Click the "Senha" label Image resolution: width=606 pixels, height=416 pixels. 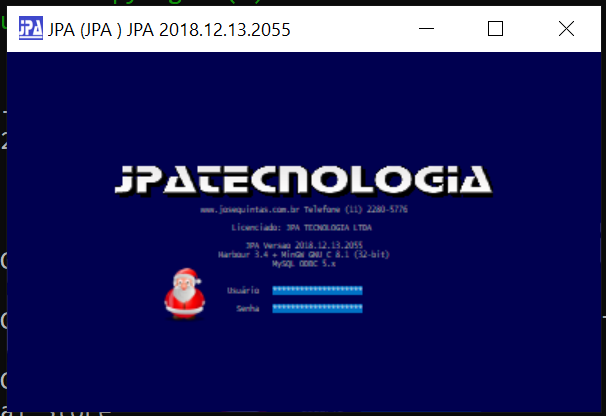(x=248, y=309)
